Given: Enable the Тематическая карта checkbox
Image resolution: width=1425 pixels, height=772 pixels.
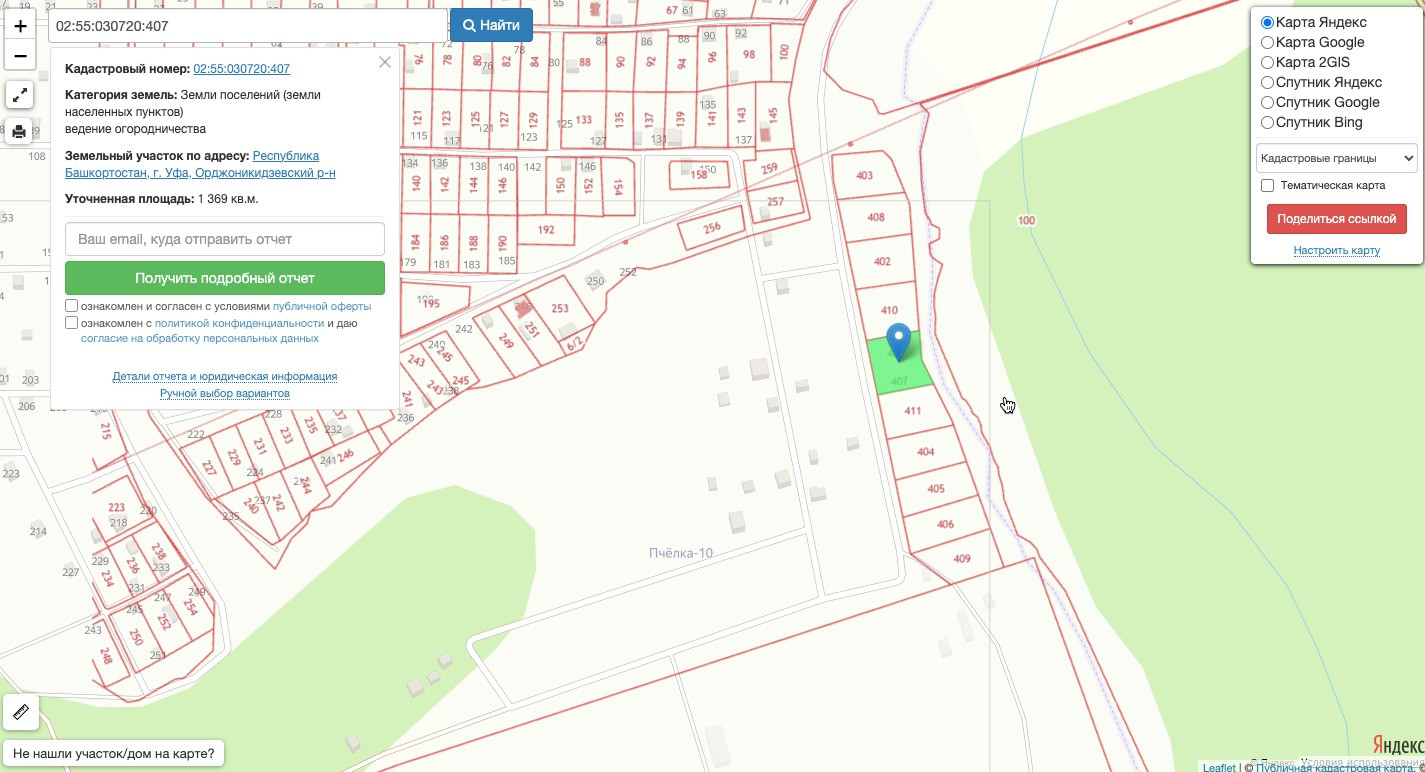Looking at the screenshot, I should tap(1267, 186).
